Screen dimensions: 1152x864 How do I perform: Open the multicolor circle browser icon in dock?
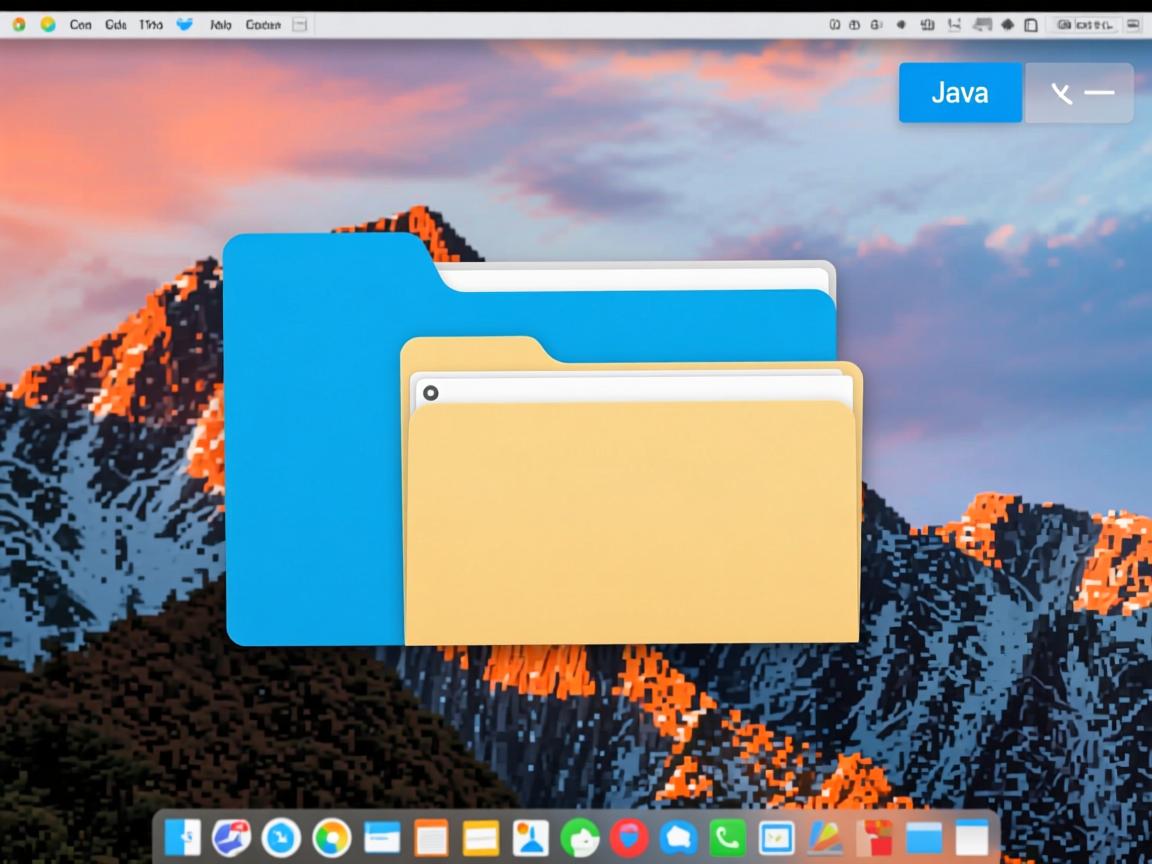click(x=331, y=837)
